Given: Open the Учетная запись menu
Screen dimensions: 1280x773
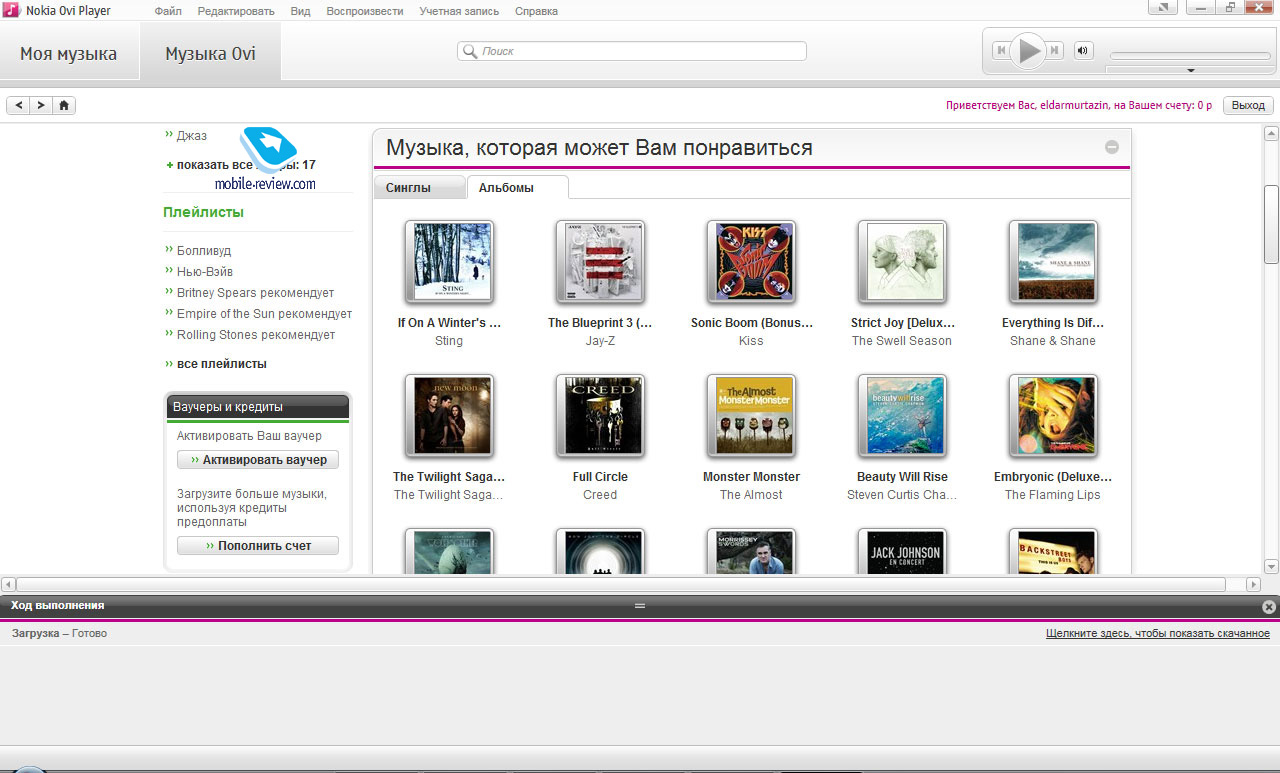Looking at the screenshot, I should pos(459,11).
